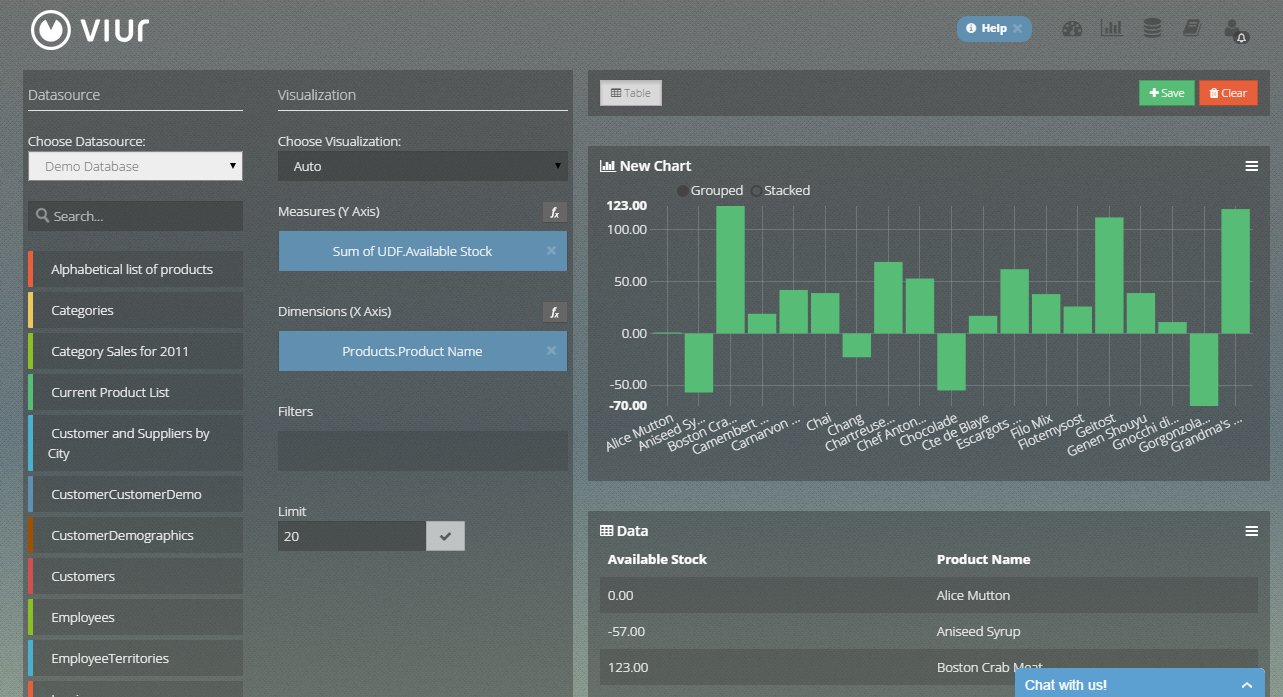The width and height of the screenshot is (1283, 697).
Task: Click the Alice Mutton table cell
Action: [973, 595]
